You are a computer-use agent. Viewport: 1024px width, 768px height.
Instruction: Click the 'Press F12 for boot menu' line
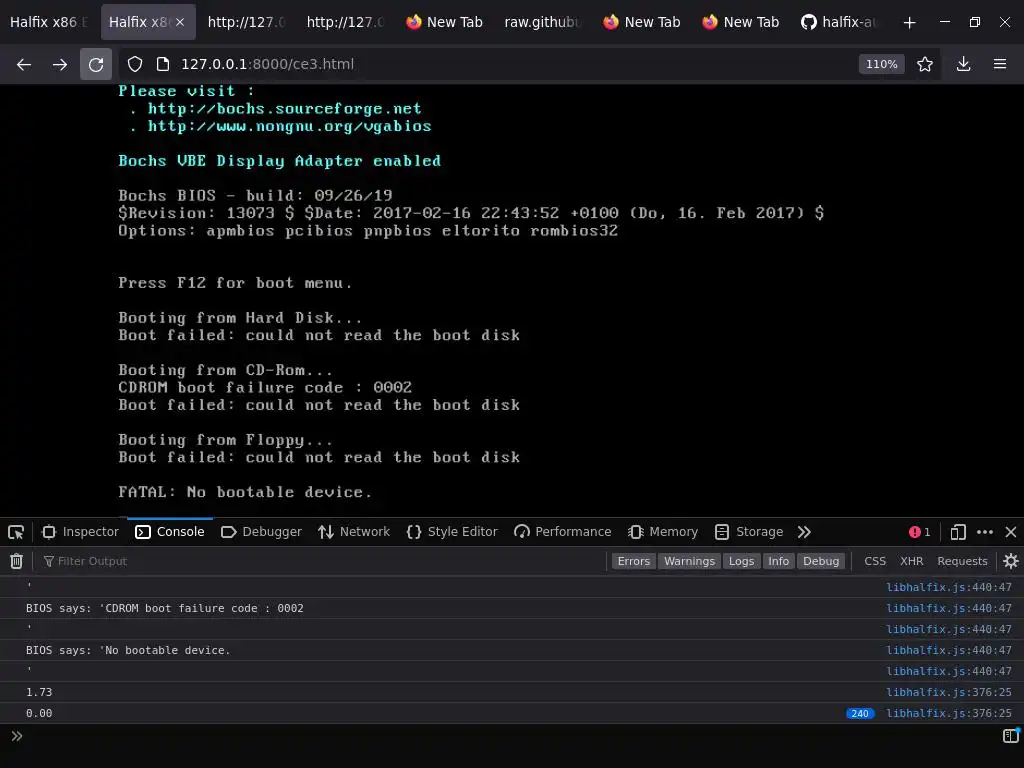click(x=235, y=283)
